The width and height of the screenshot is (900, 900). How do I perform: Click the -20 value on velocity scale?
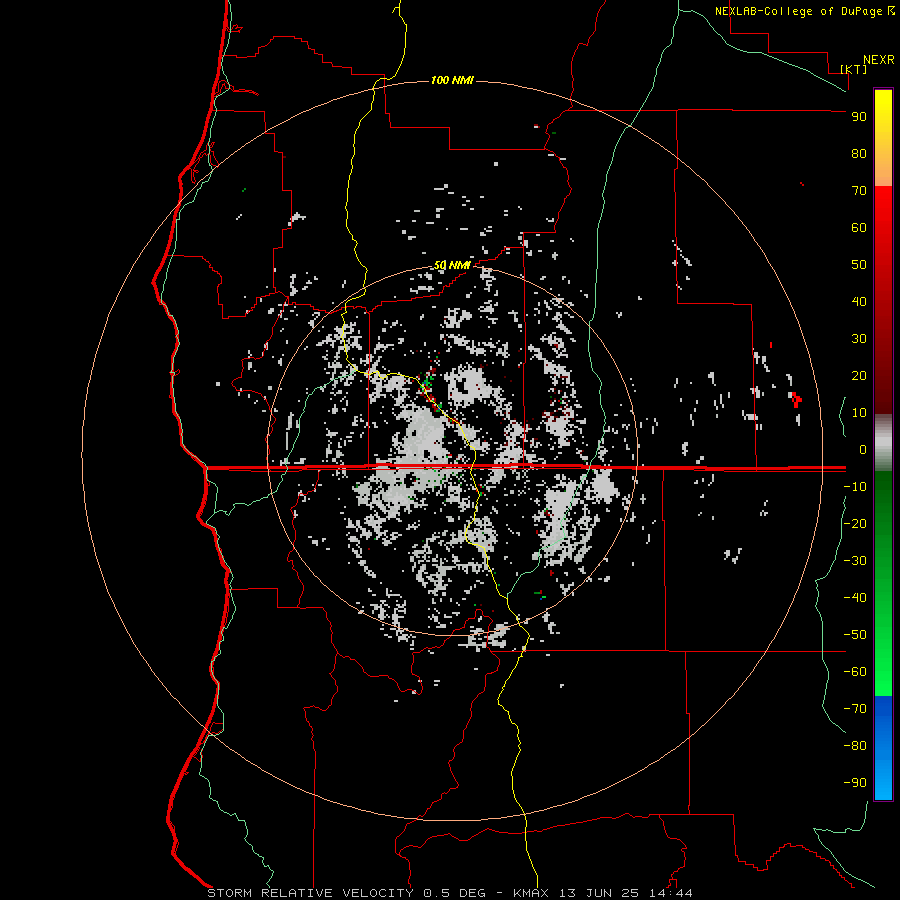pyautogui.click(x=855, y=524)
